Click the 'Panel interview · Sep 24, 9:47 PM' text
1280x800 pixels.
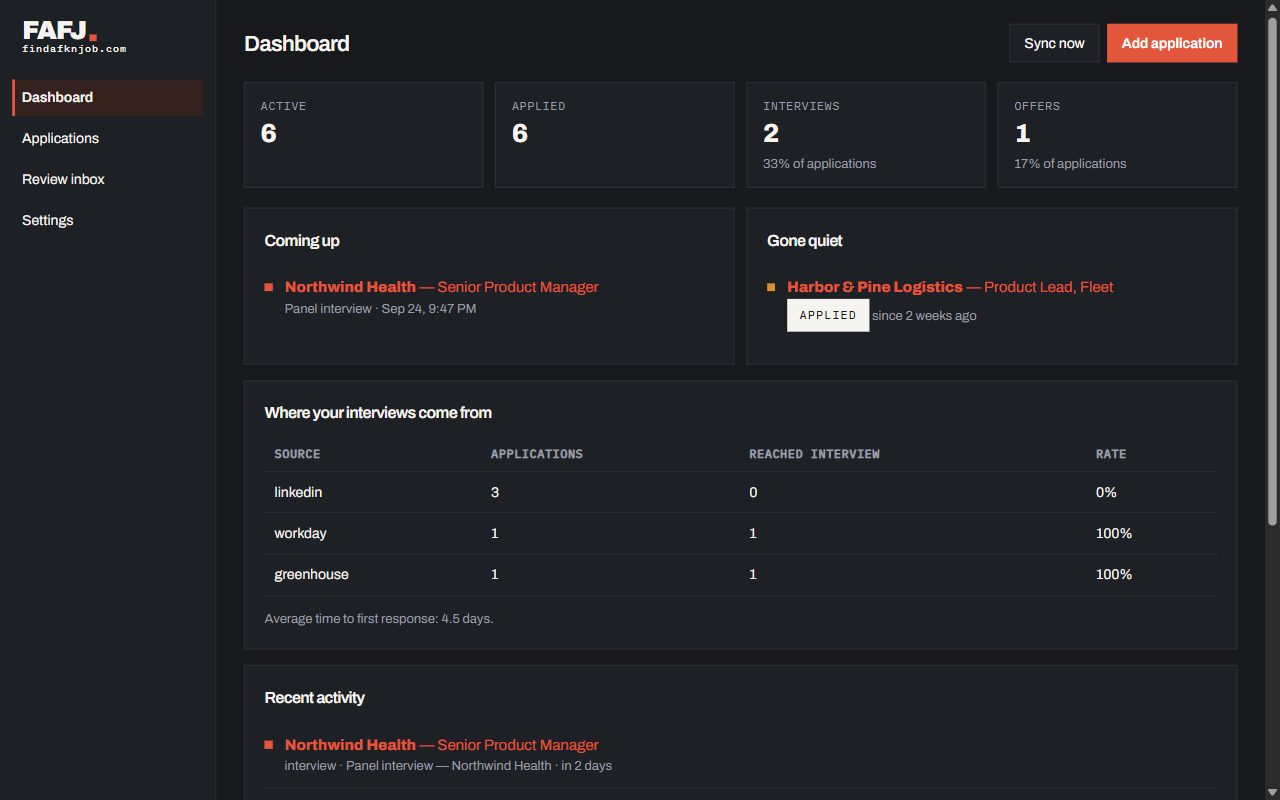[x=380, y=309]
